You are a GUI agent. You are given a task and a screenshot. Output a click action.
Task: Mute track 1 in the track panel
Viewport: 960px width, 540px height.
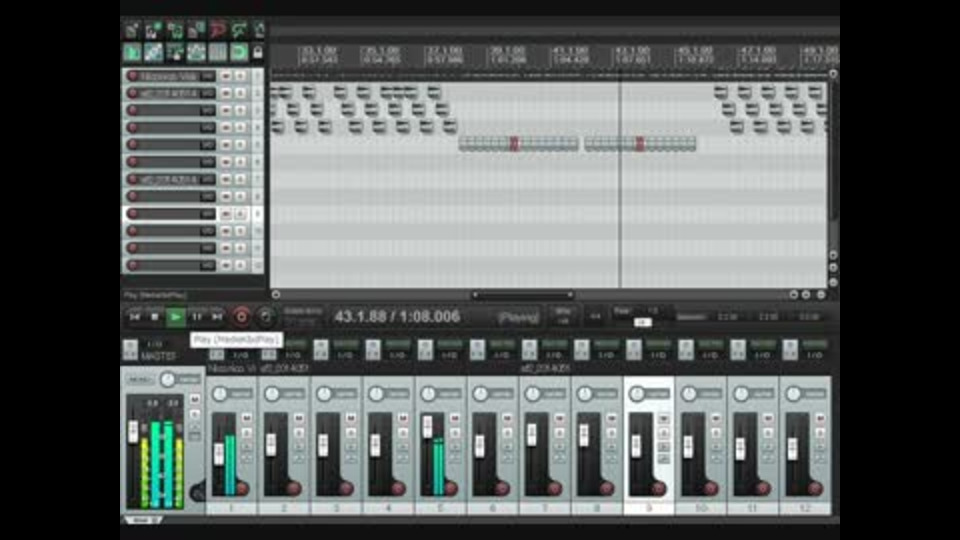pos(226,76)
